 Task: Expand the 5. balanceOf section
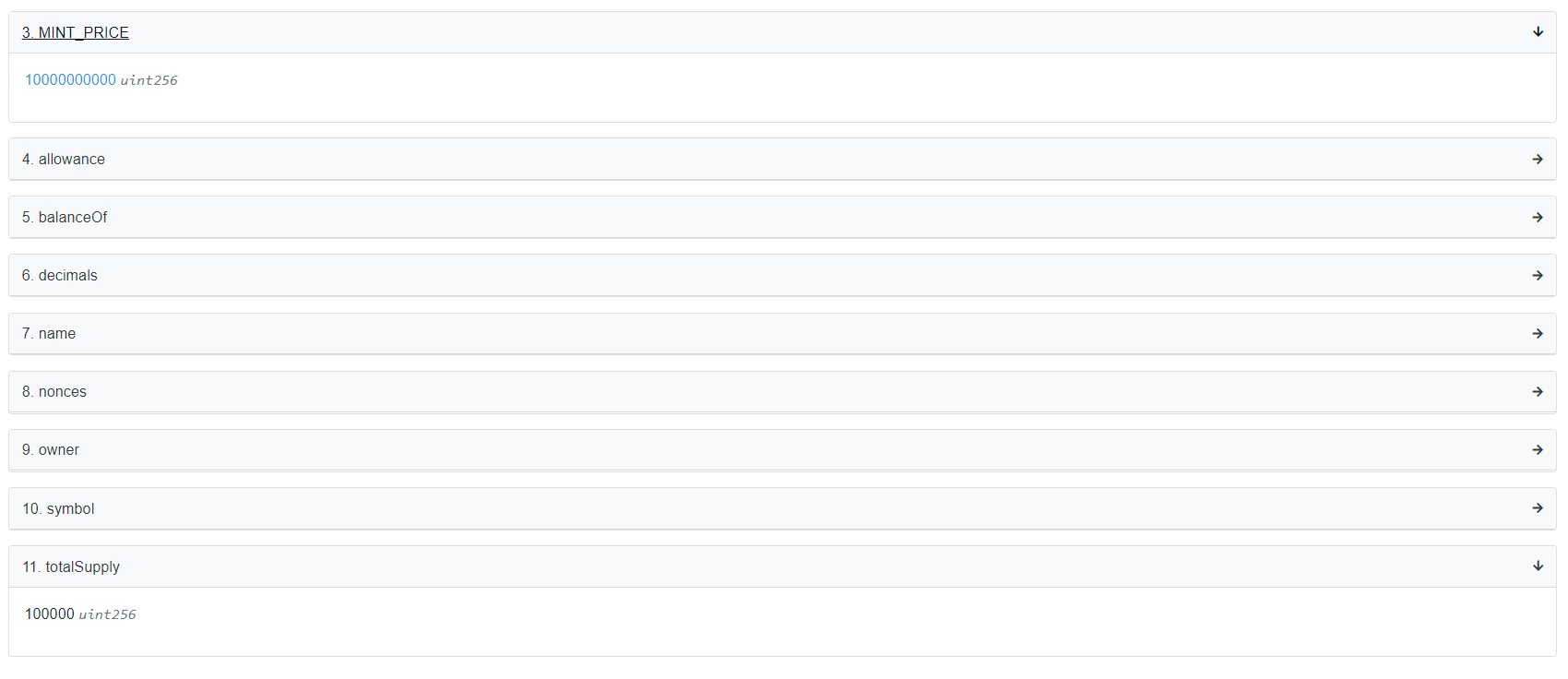(x=65, y=218)
